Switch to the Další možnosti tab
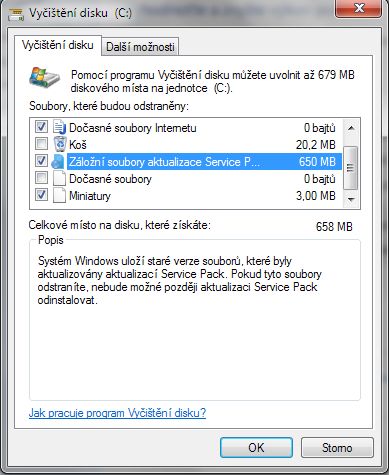This screenshot has height=475, width=389. tap(140, 47)
